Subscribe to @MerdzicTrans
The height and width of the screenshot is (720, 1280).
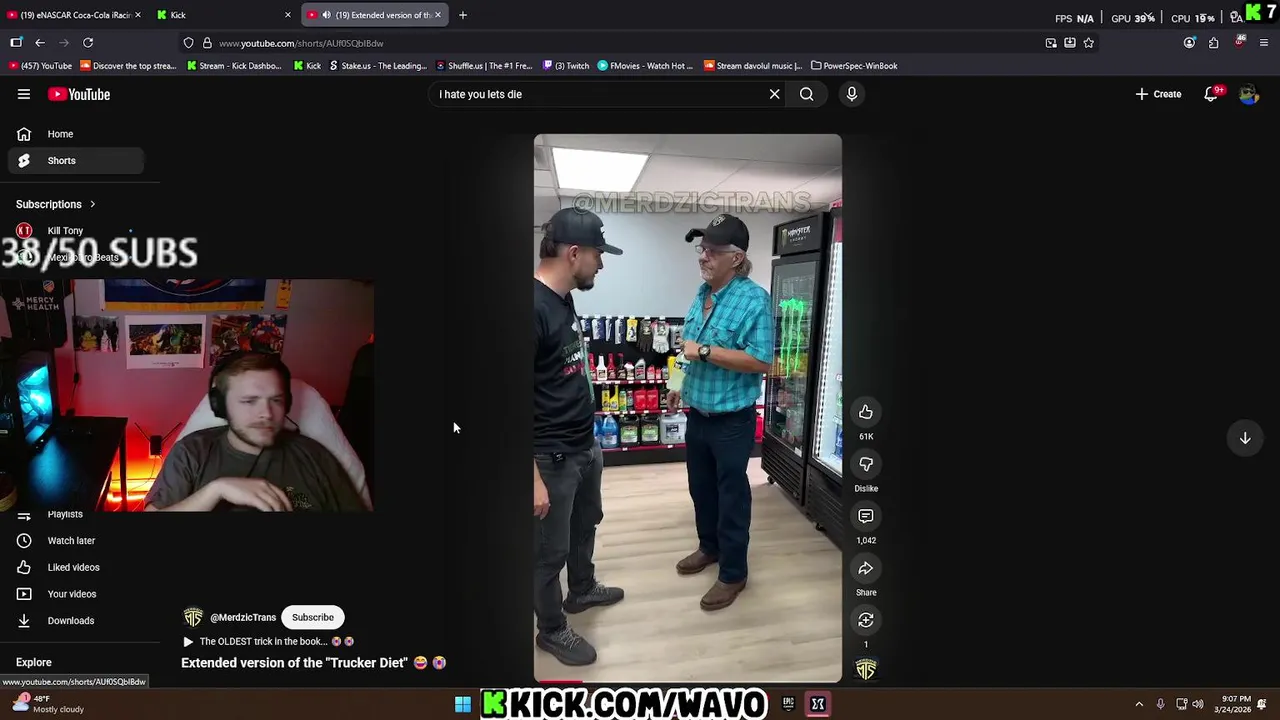click(313, 617)
